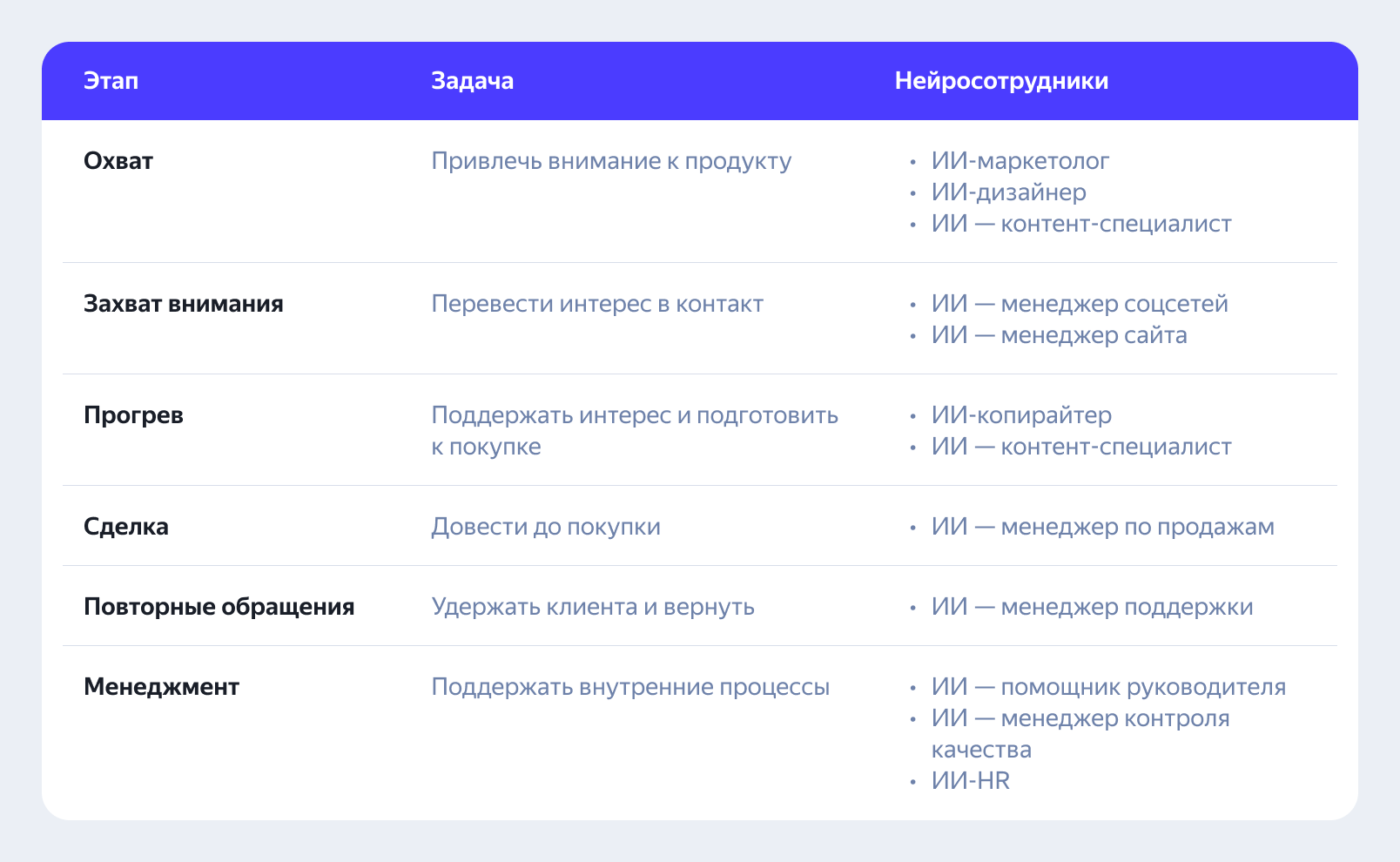1400x862 pixels.
Task: Click the Этап column header
Action: [111, 81]
